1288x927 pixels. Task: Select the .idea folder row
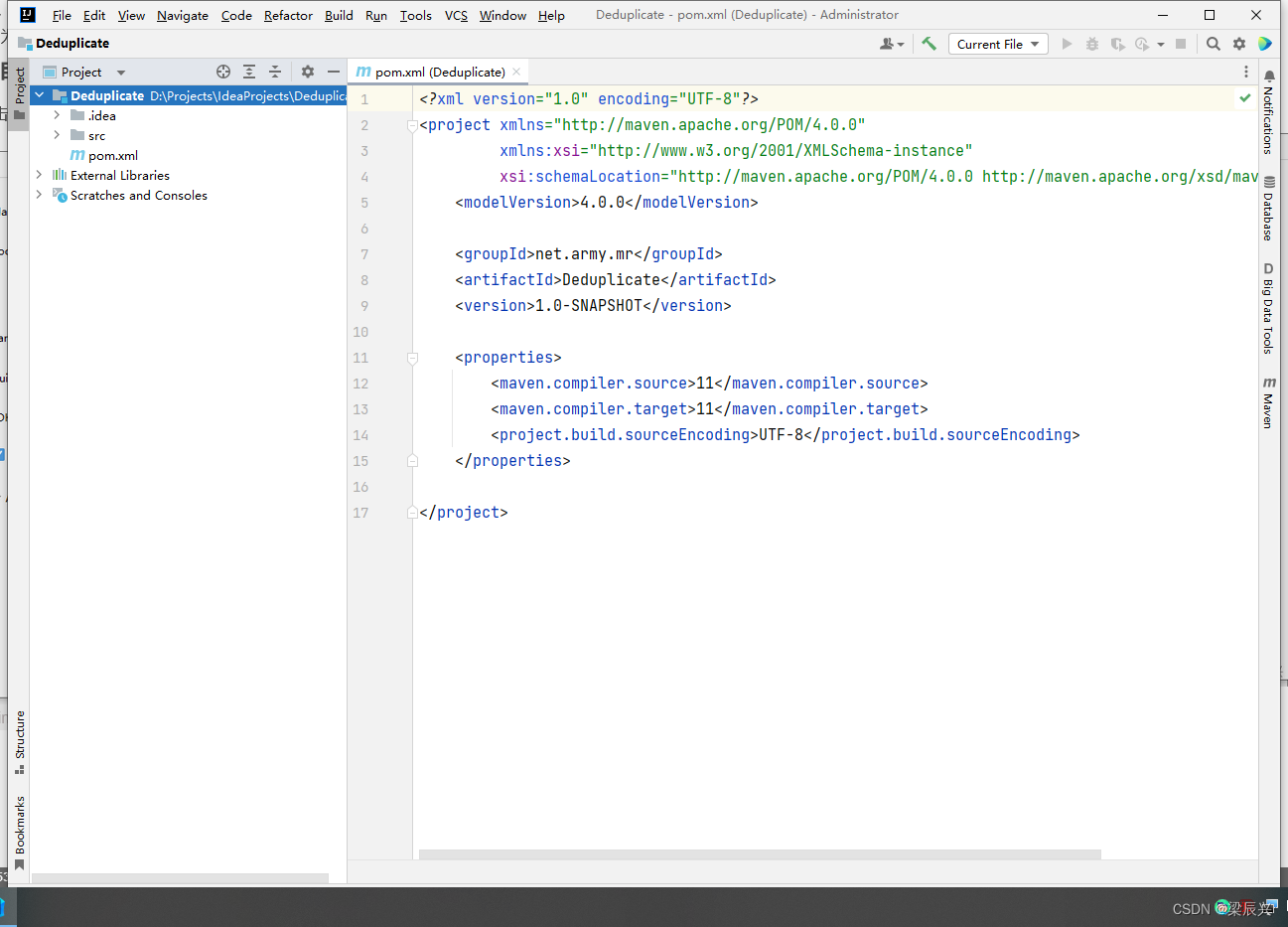[x=189, y=115]
